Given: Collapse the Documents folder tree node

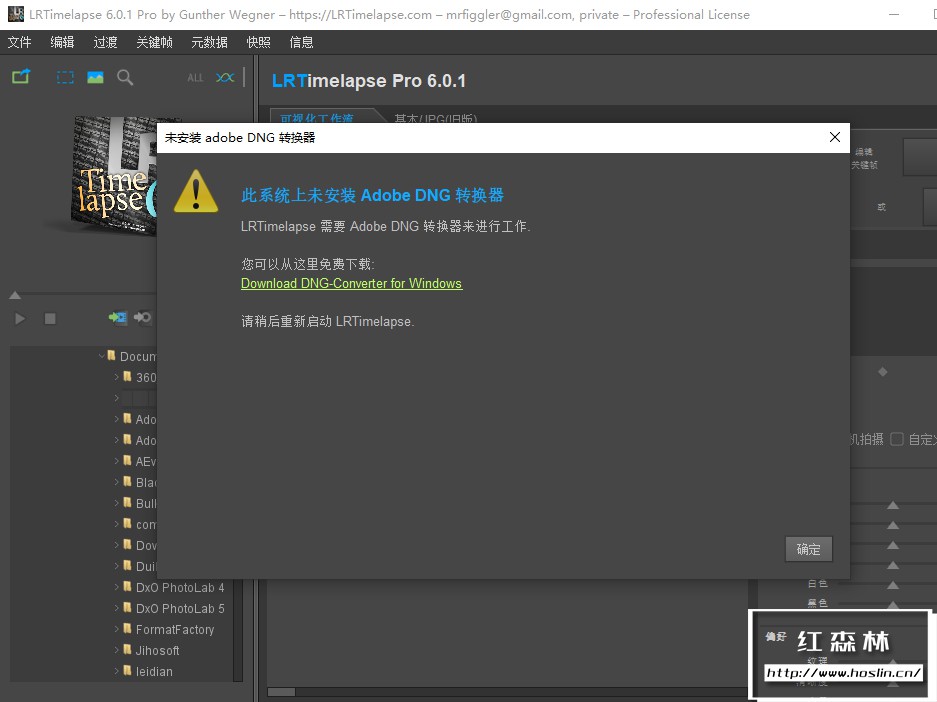Looking at the screenshot, I should (102, 356).
